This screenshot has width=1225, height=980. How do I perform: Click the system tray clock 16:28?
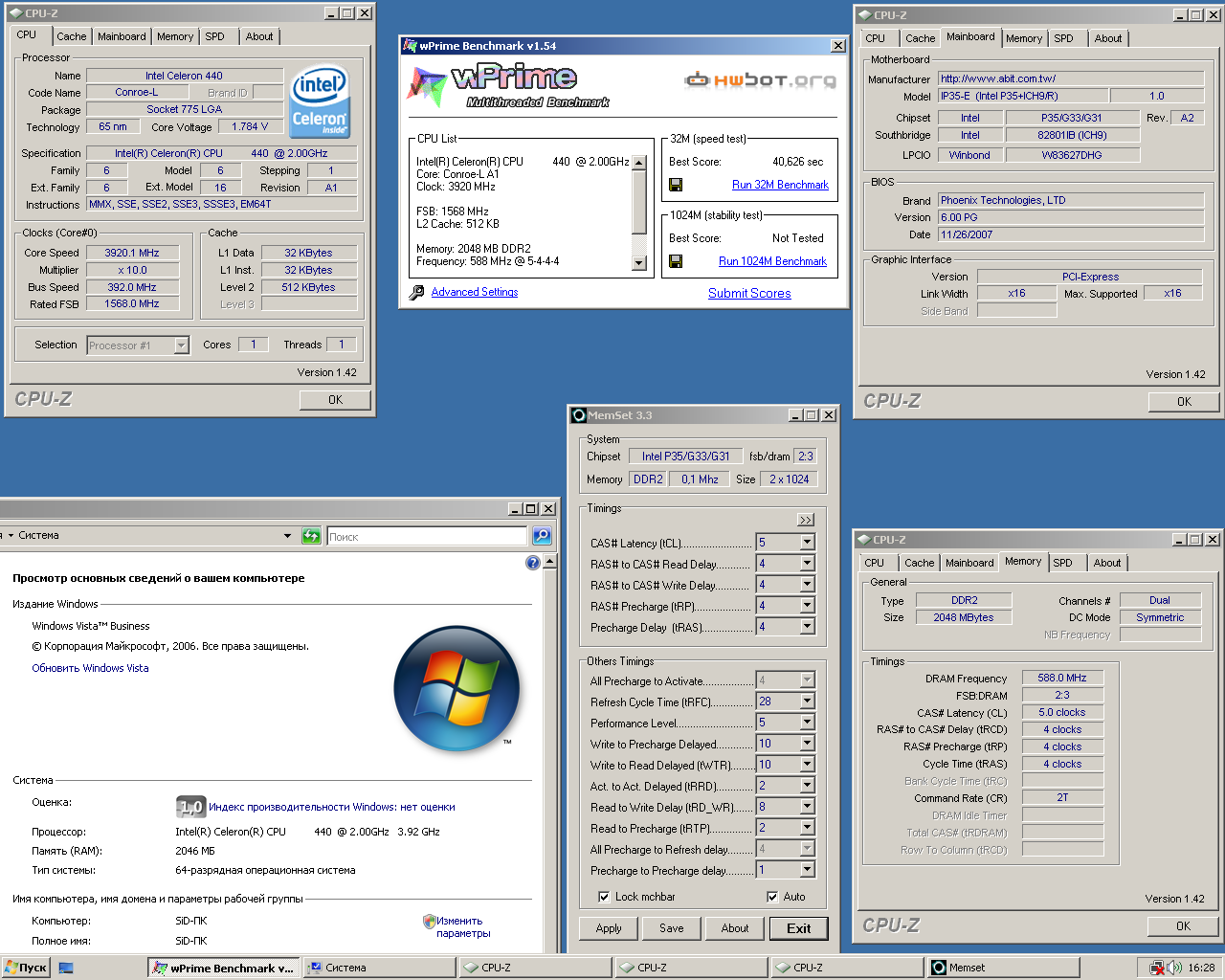point(1201,968)
